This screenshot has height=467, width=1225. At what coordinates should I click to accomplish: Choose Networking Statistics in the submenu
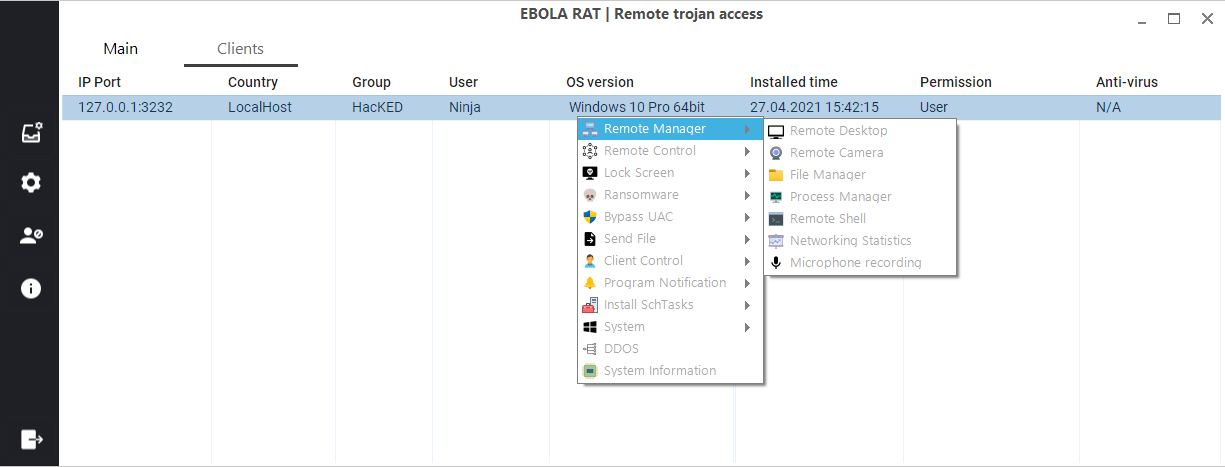[x=850, y=241]
